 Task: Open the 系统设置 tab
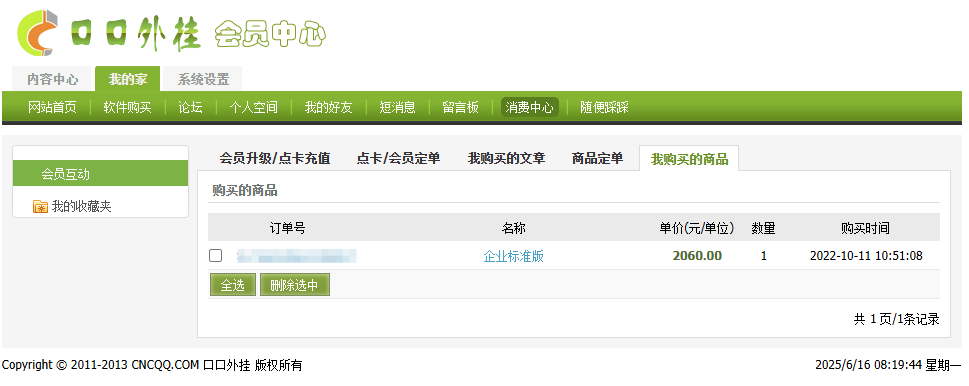click(x=203, y=79)
